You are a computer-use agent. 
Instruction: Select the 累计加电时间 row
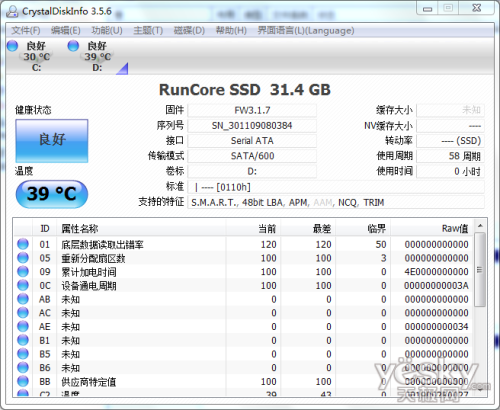point(243,272)
